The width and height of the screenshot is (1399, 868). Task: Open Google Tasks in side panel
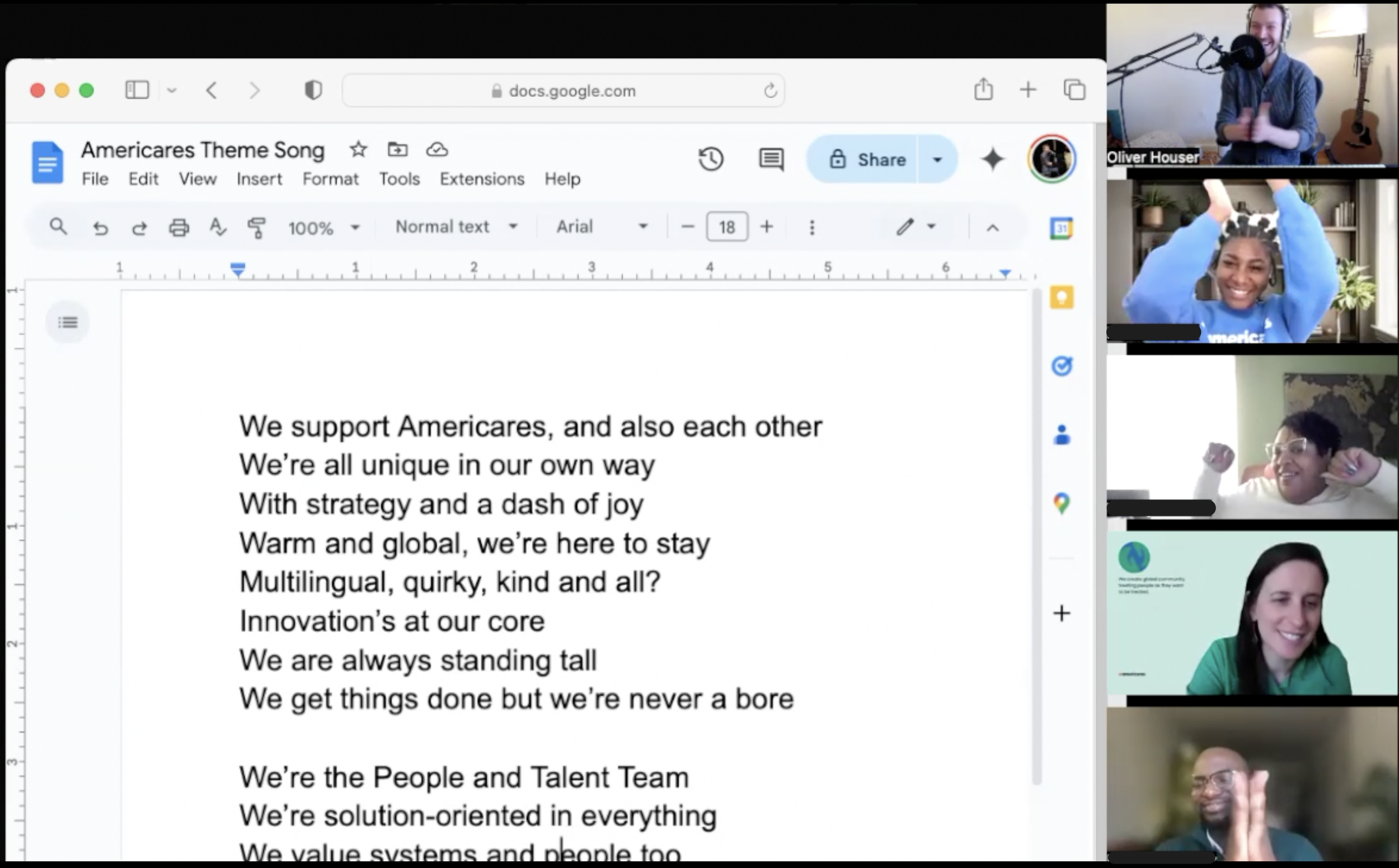coord(1062,366)
